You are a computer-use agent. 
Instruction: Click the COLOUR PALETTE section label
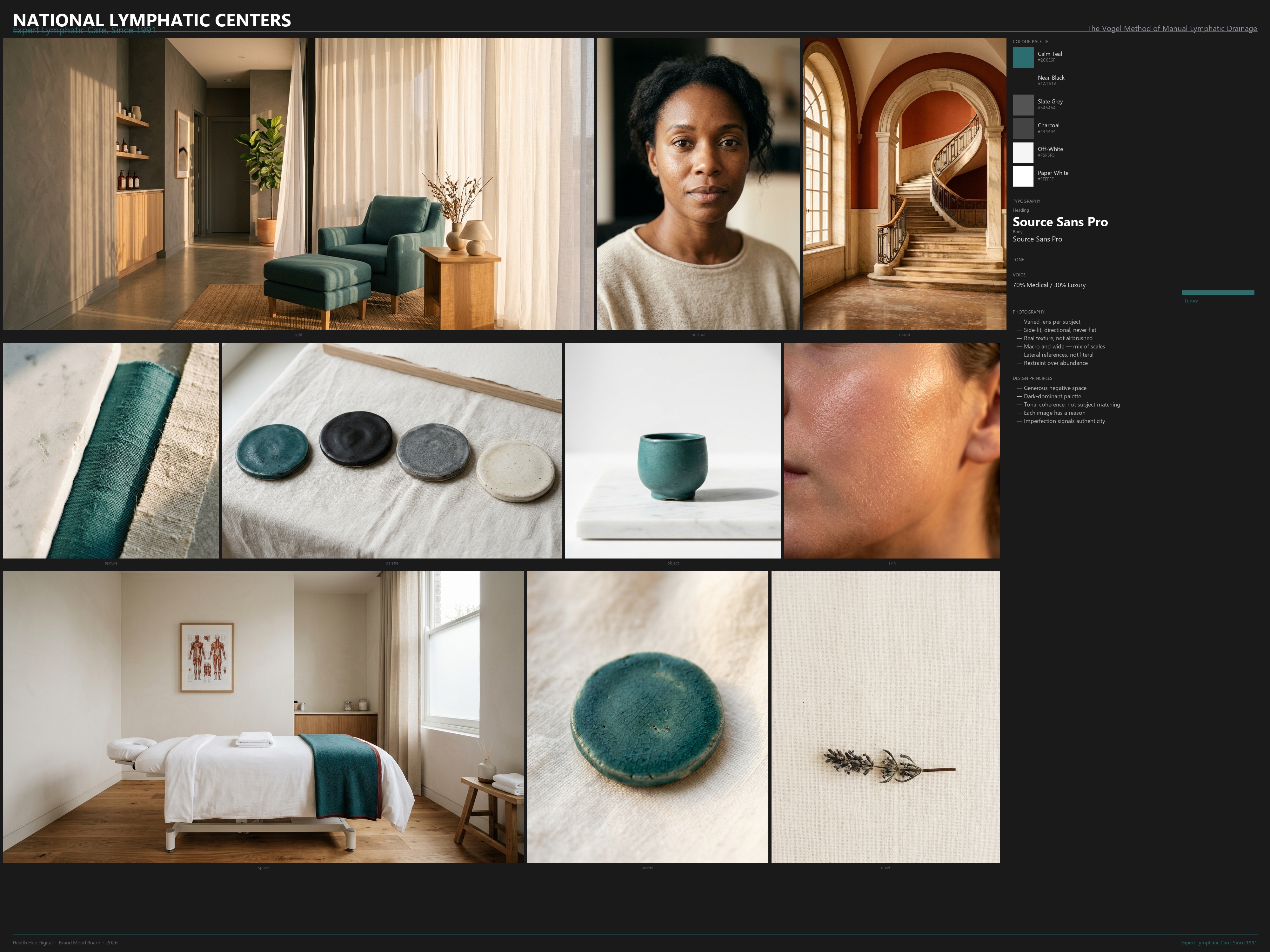pos(1030,41)
